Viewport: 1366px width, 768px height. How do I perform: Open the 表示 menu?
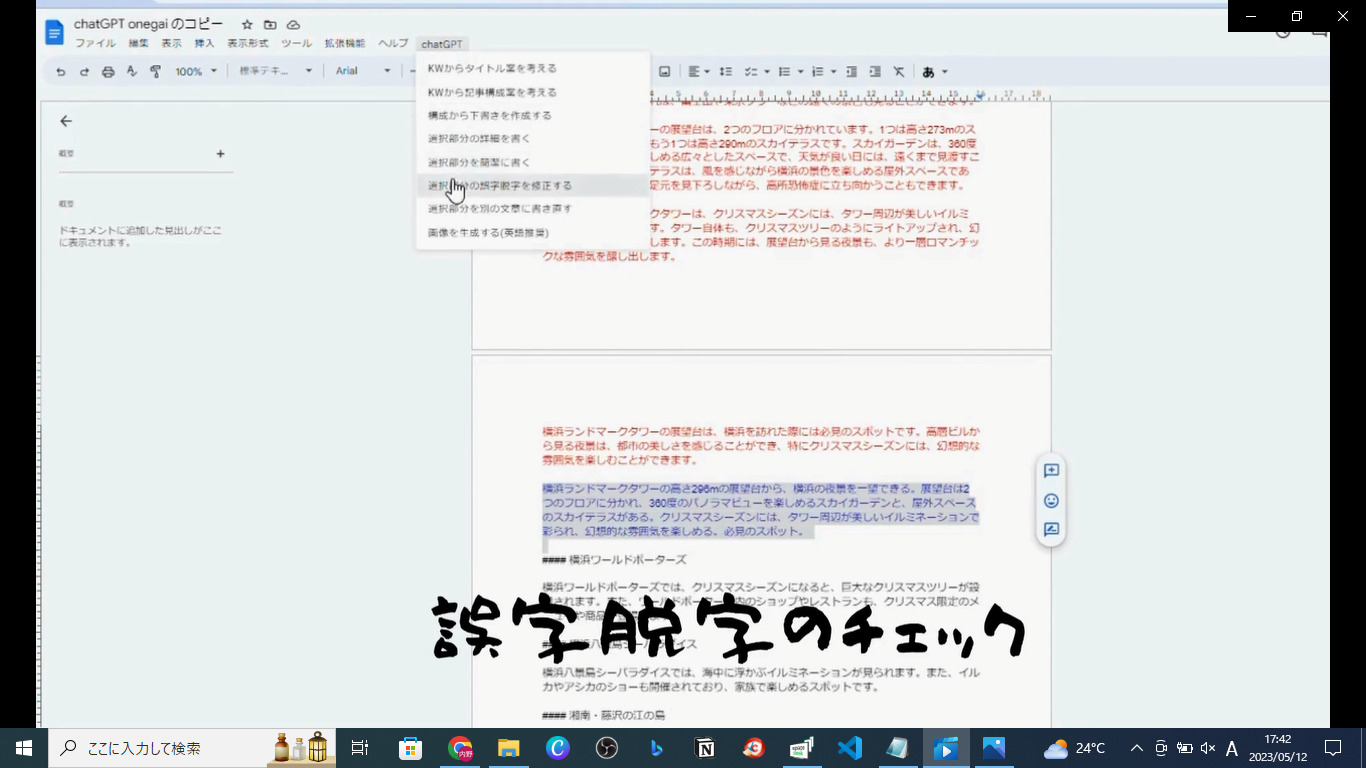coord(171,44)
